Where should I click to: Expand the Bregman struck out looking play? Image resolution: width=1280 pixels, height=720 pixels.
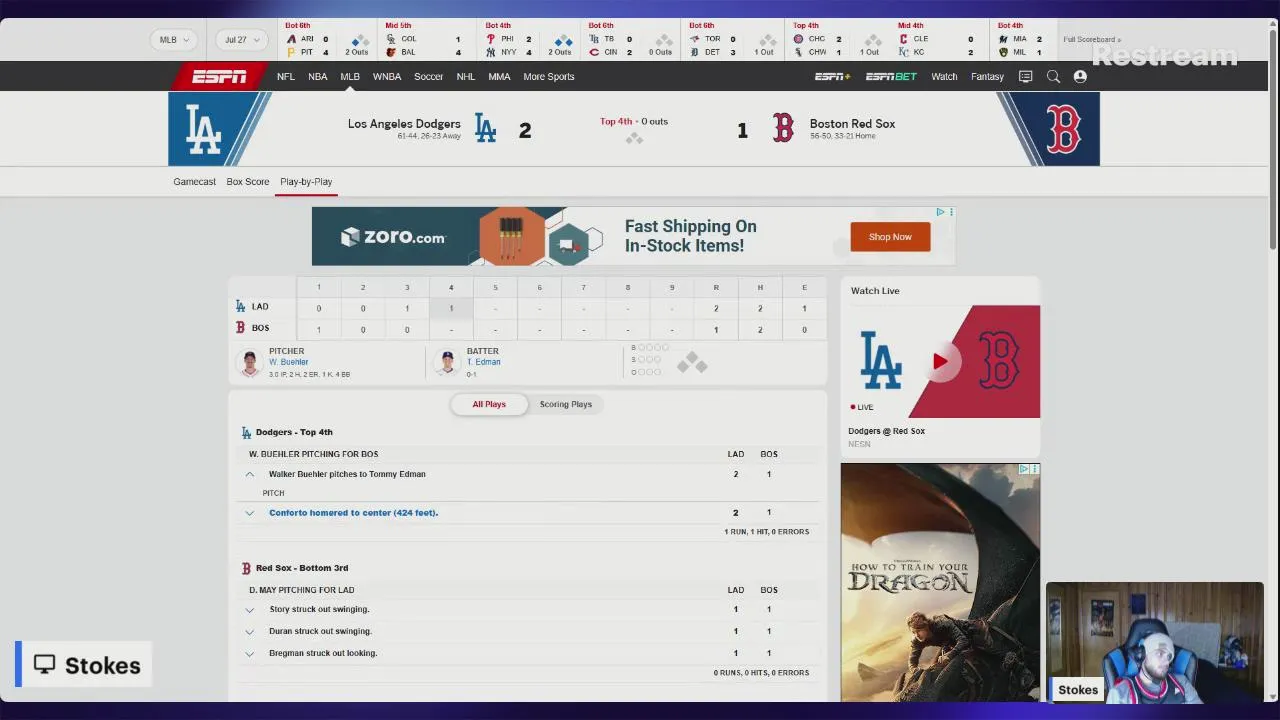tap(250, 653)
